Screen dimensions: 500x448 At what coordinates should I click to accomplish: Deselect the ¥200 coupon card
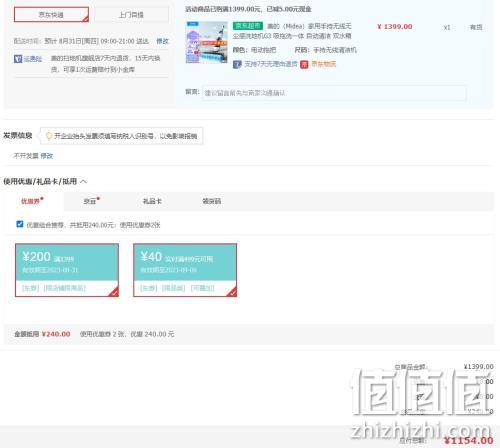[x=67, y=270]
